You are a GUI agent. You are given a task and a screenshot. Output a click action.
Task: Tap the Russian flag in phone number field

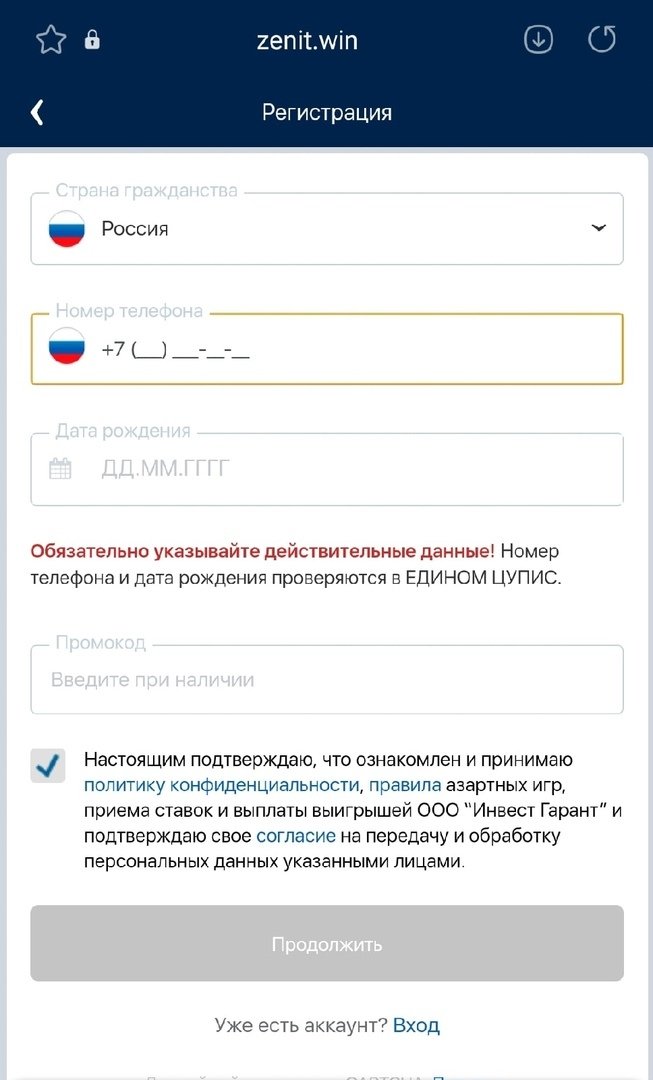point(67,349)
